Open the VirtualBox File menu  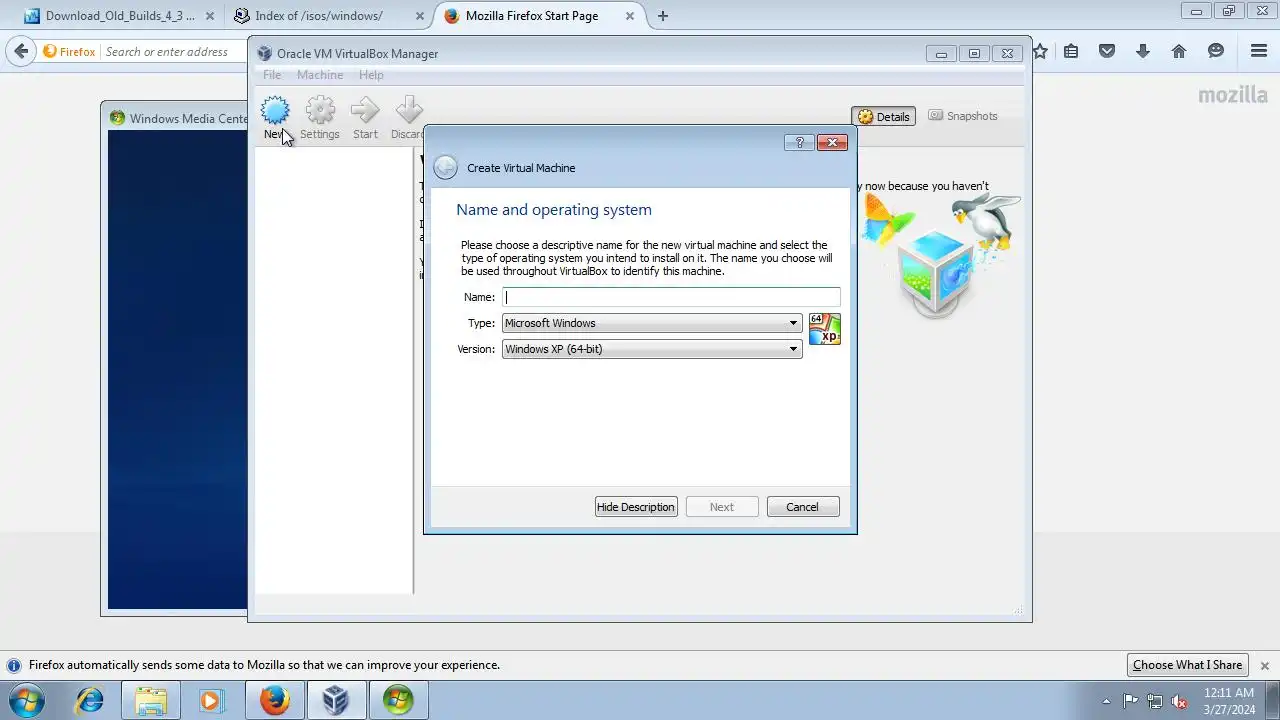(x=272, y=75)
